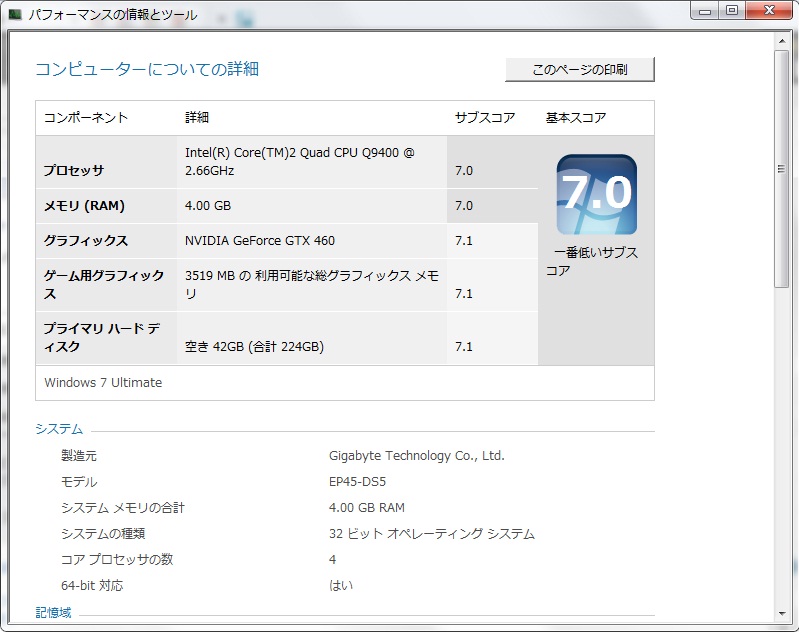799x633 pixels.
Task: Select the 'プロセッサ' row label
Action: (74, 170)
